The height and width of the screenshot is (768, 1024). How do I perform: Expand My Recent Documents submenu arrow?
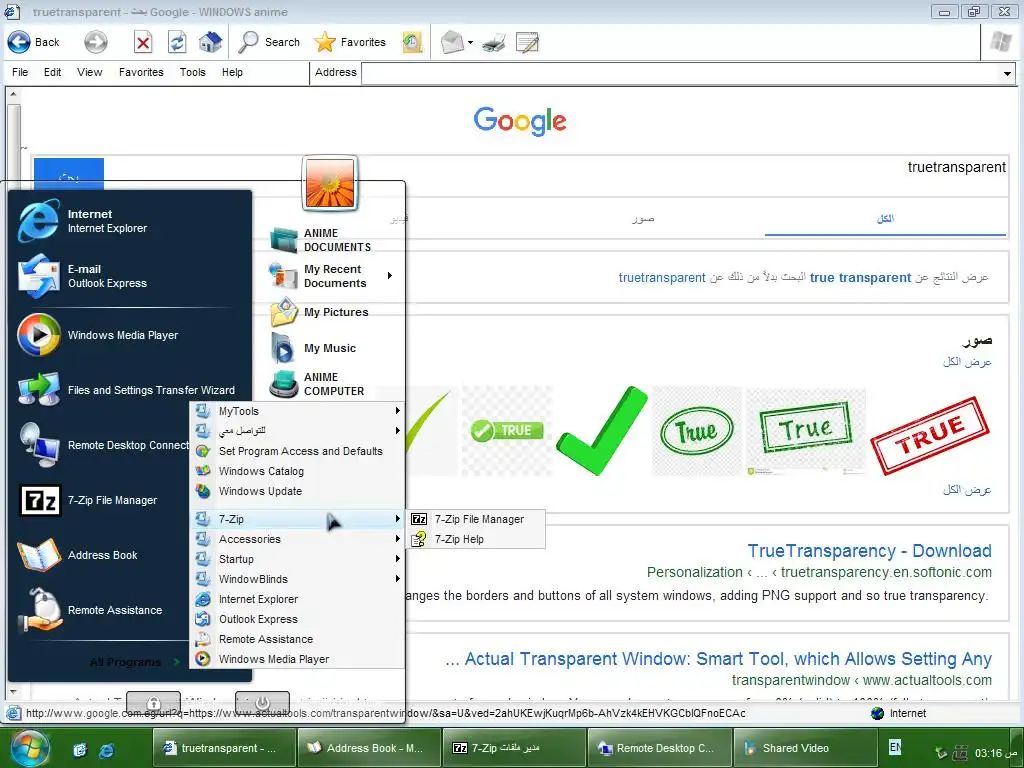[390, 276]
